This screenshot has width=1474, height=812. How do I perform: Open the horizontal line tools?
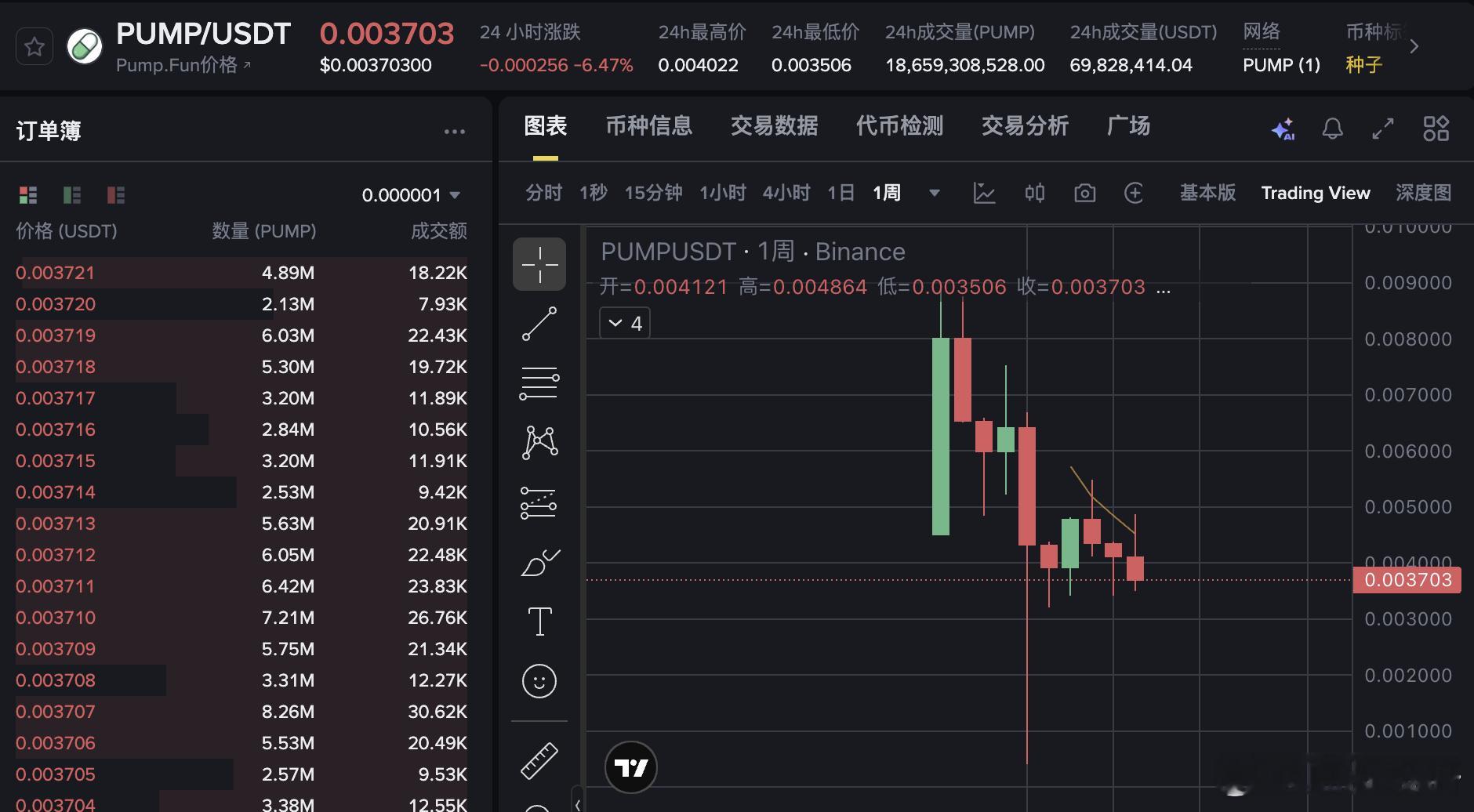539,382
